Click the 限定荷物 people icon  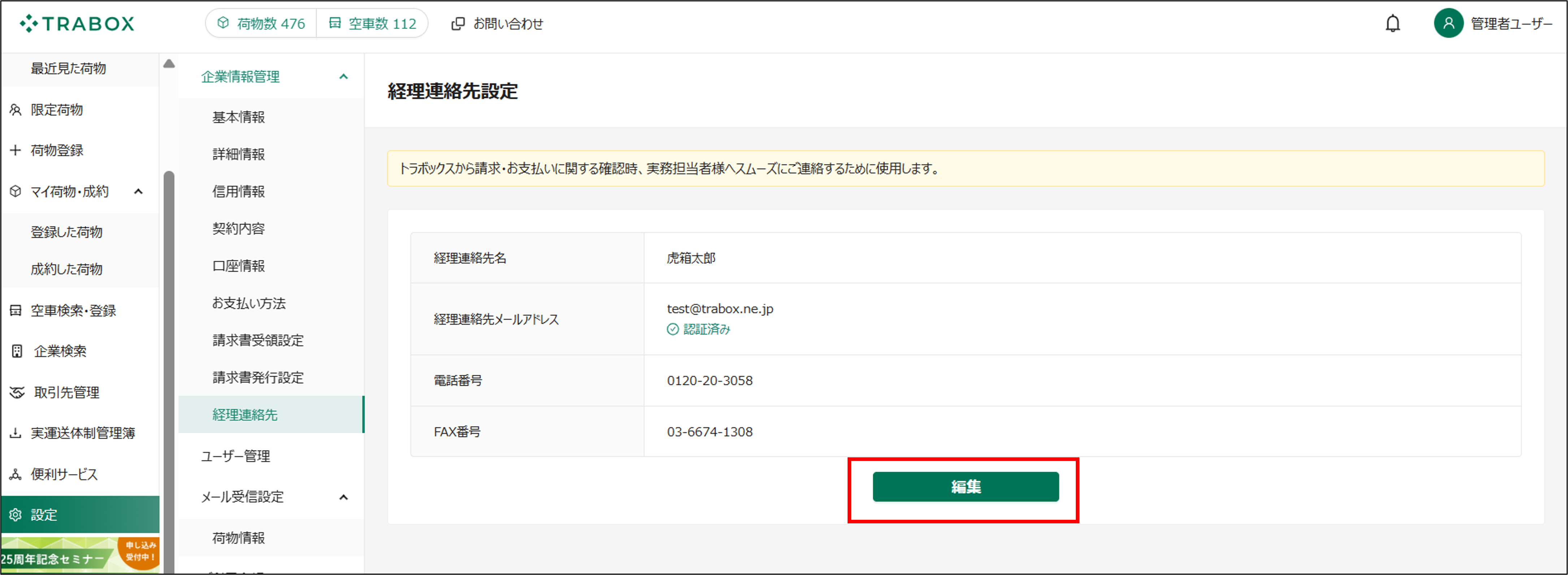pos(15,109)
